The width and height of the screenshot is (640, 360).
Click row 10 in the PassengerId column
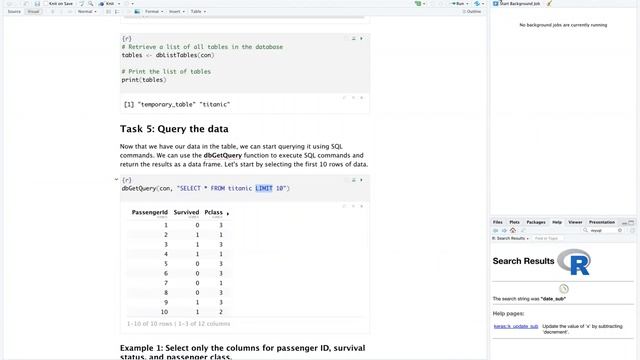(164, 312)
